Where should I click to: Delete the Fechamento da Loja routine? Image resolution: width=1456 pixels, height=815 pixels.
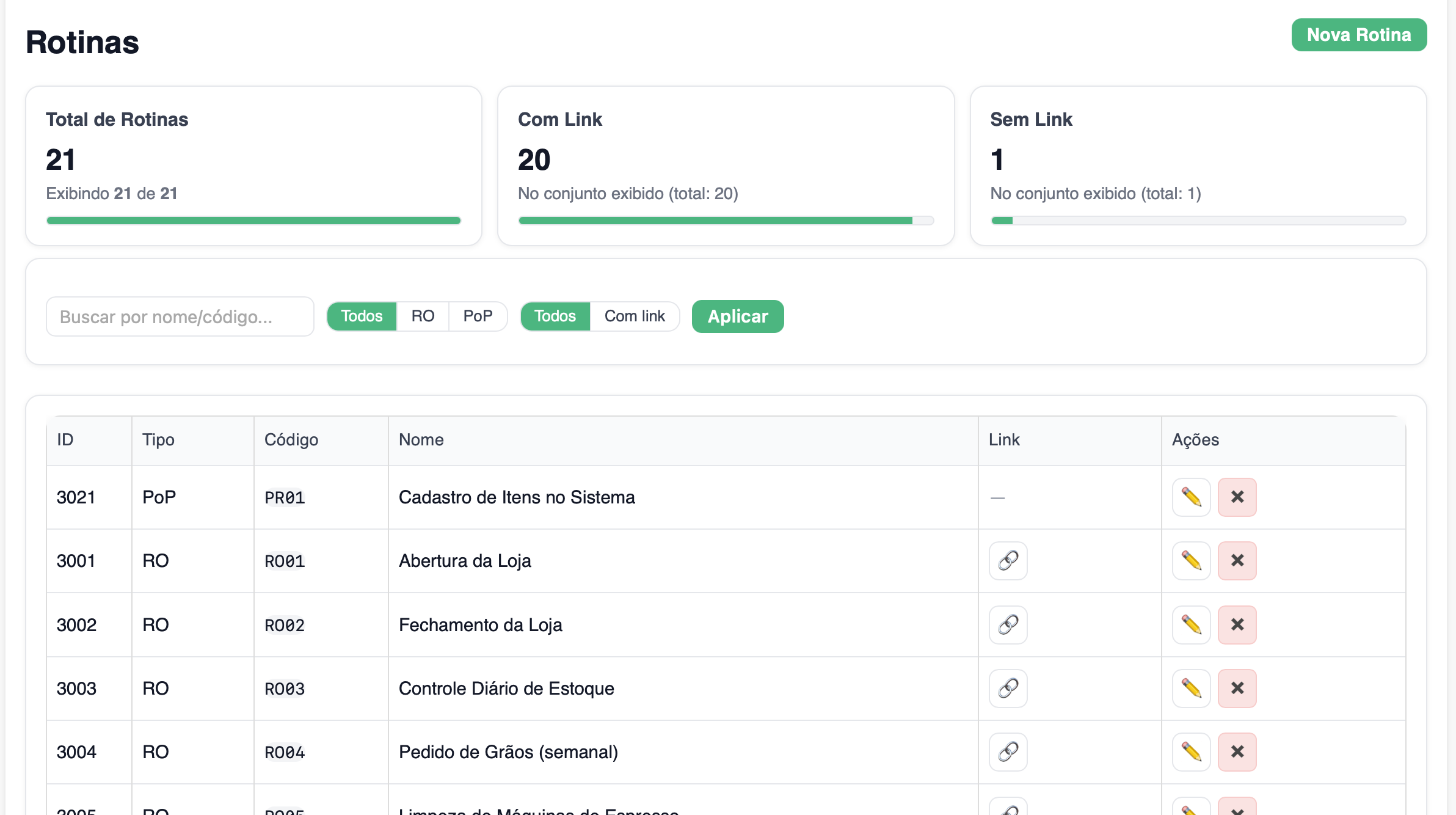click(1237, 624)
